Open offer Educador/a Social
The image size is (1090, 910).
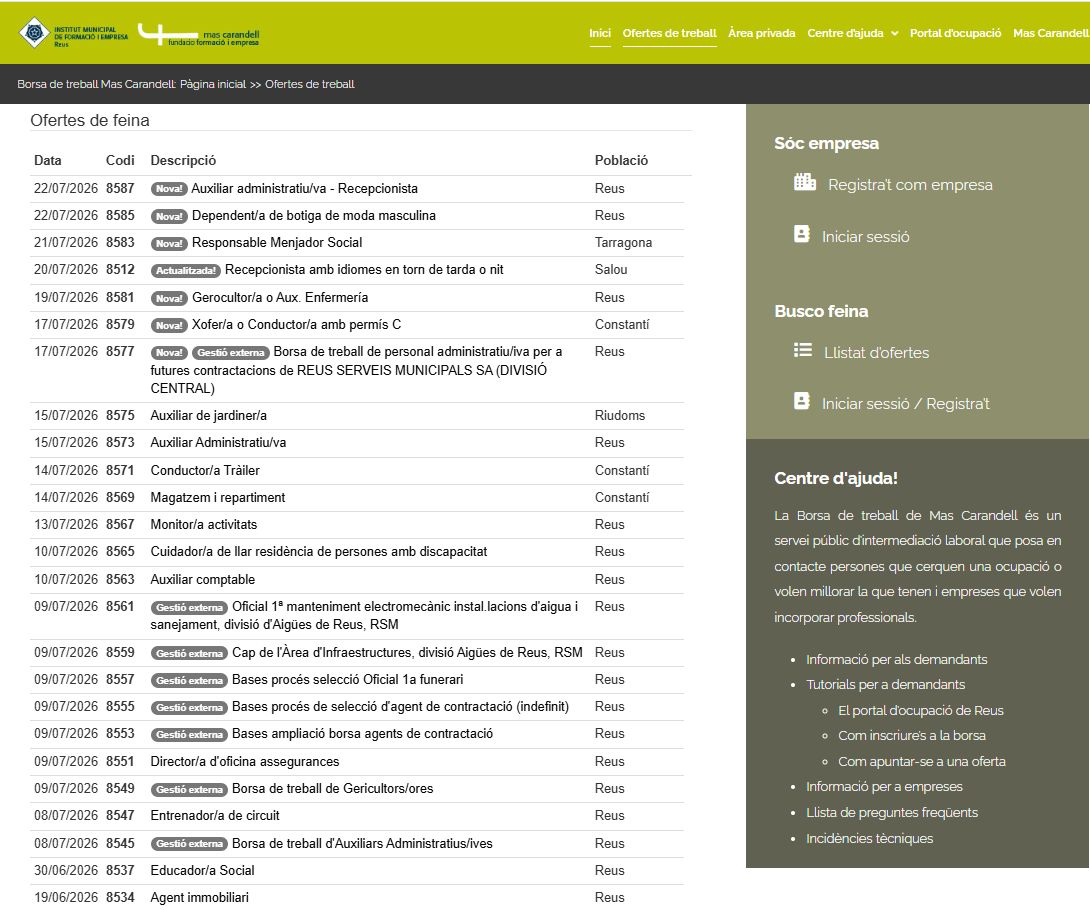click(202, 870)
